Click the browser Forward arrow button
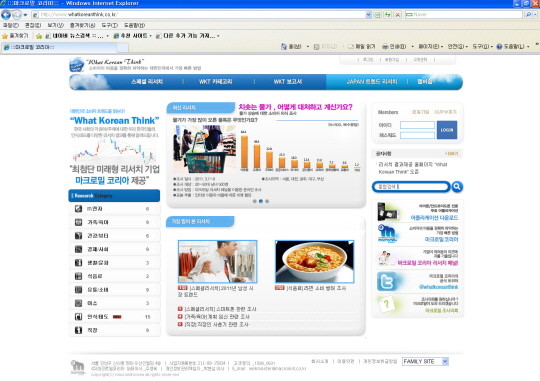540x381 pixels. point(16,15)
